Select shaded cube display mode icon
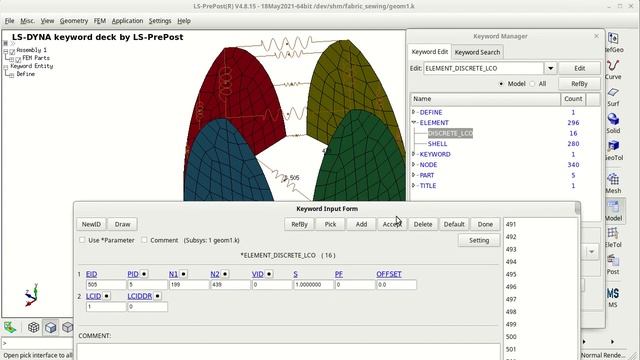The height and width of the screenshot is (360, 640). click(x=51, y=327)
